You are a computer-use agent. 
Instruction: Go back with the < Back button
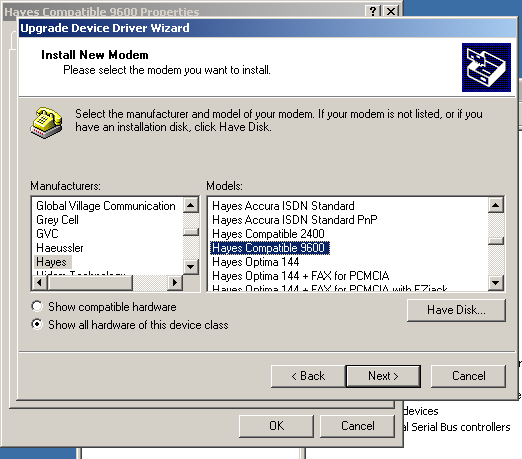click(308, 376)
